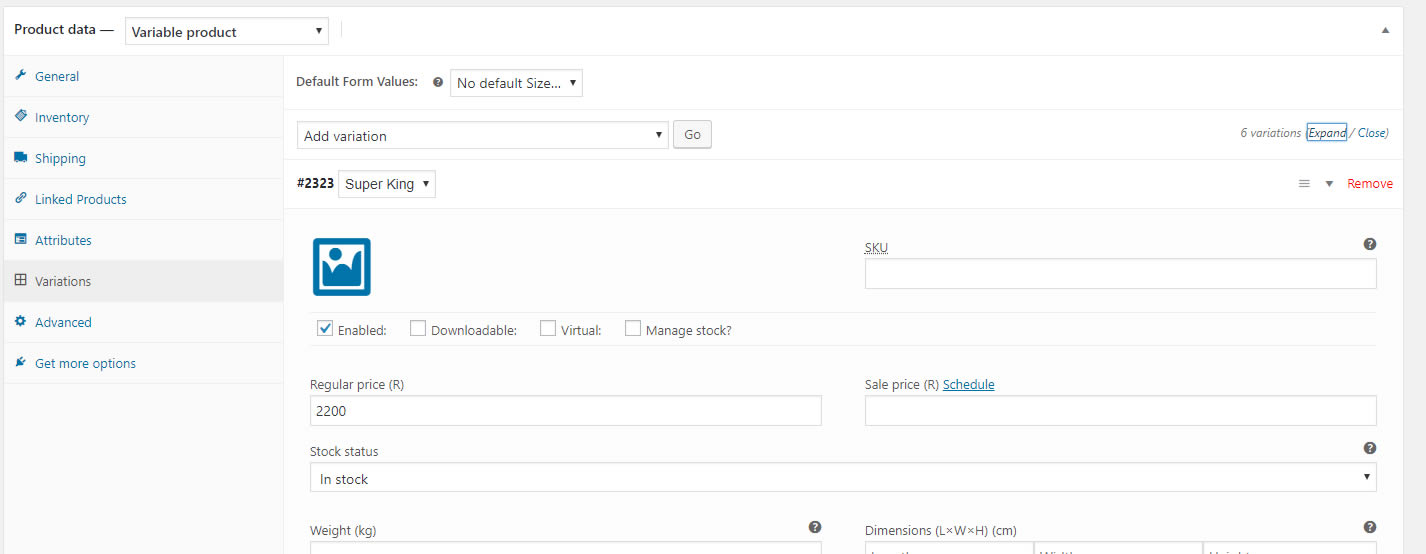Click the Dimensions help tooltip icon
The height and width of the screenshot is (554, 1426).
tap(1369, 527)
